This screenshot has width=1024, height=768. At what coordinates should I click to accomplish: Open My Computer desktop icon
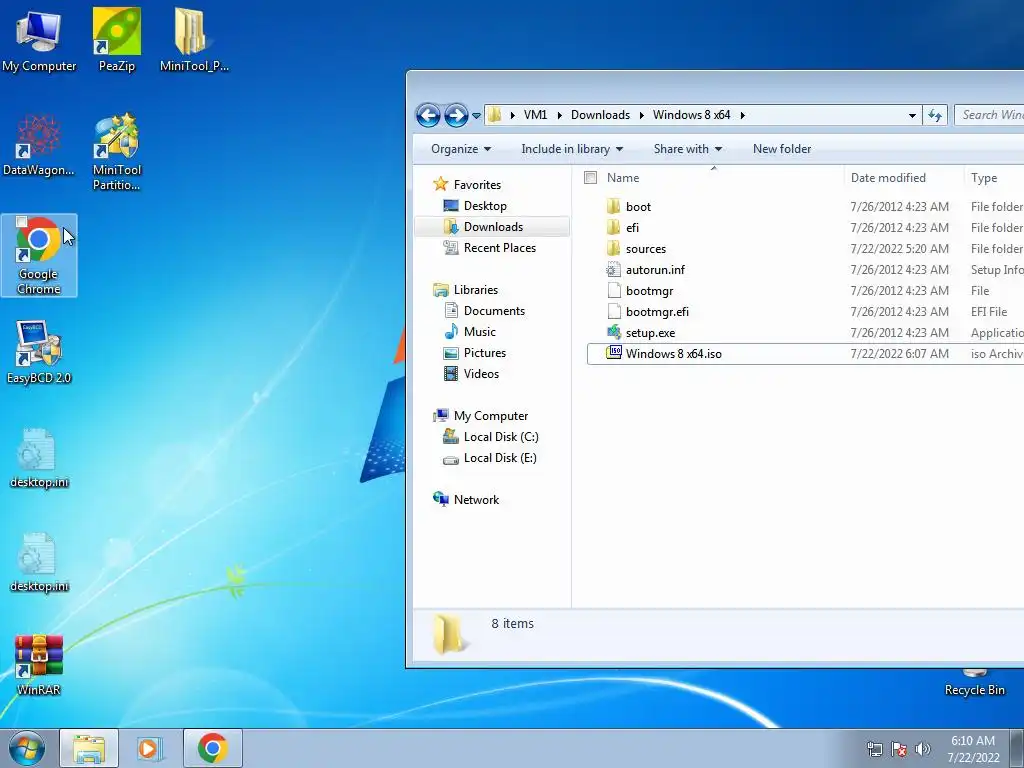(39, 41)
